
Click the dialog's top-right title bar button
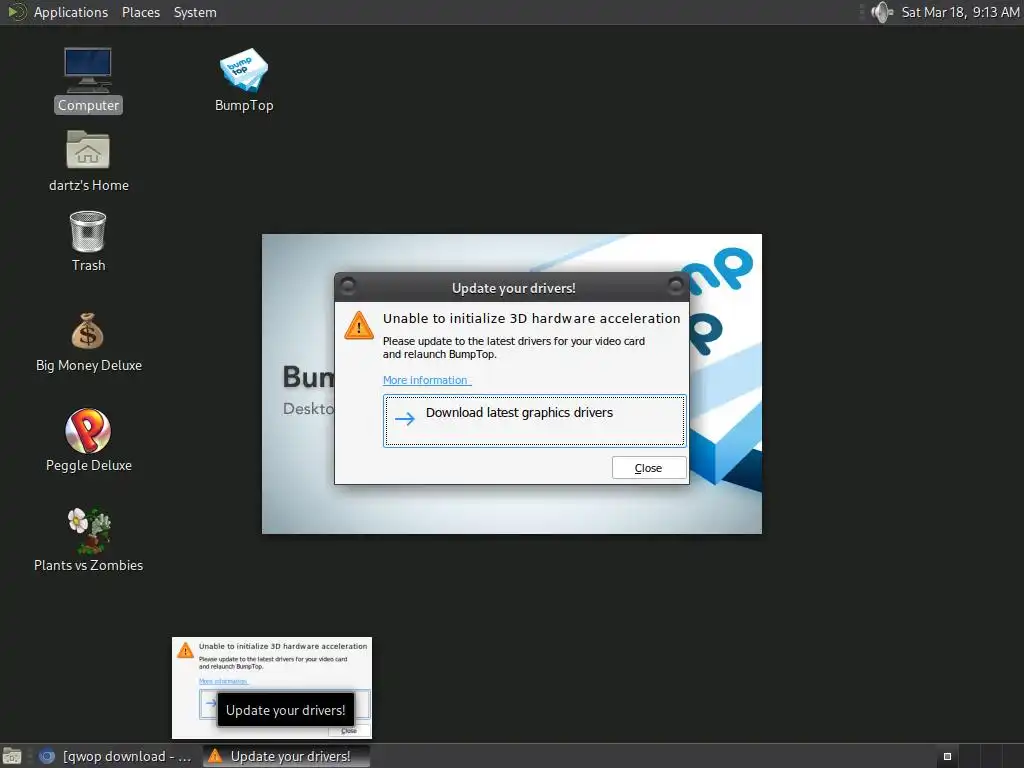click(676, 285)
